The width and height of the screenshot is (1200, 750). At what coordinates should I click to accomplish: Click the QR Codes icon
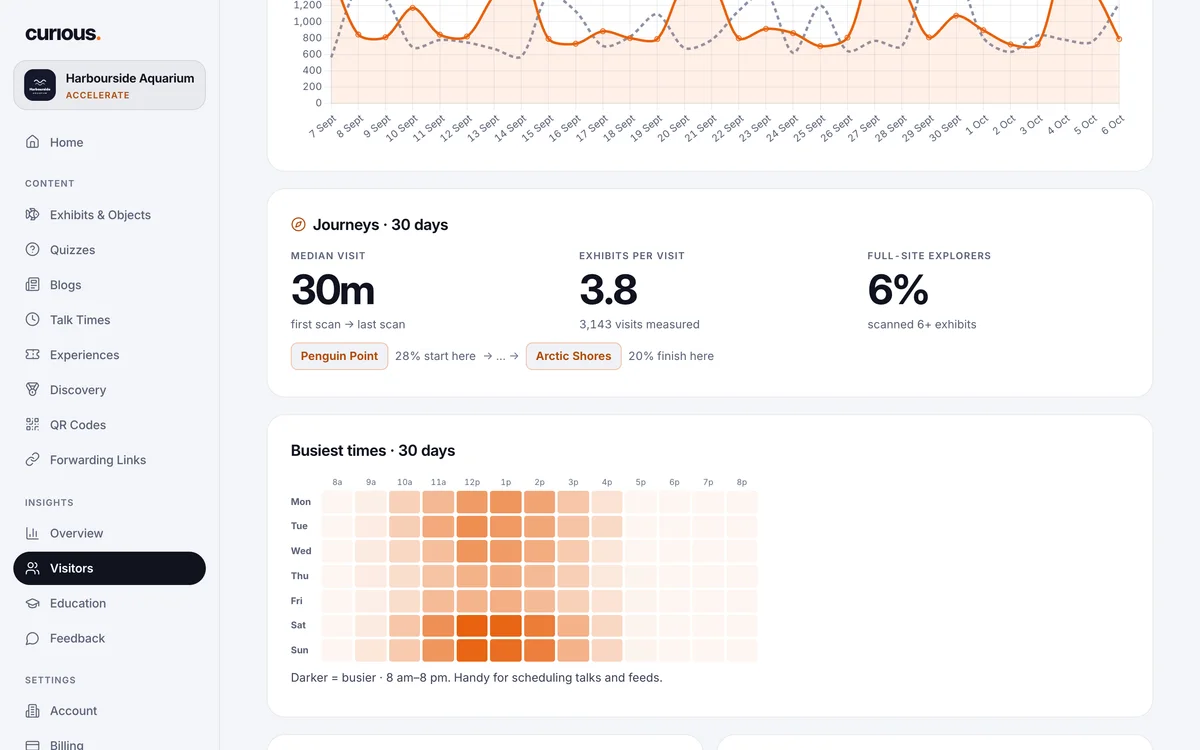point(33,425)
